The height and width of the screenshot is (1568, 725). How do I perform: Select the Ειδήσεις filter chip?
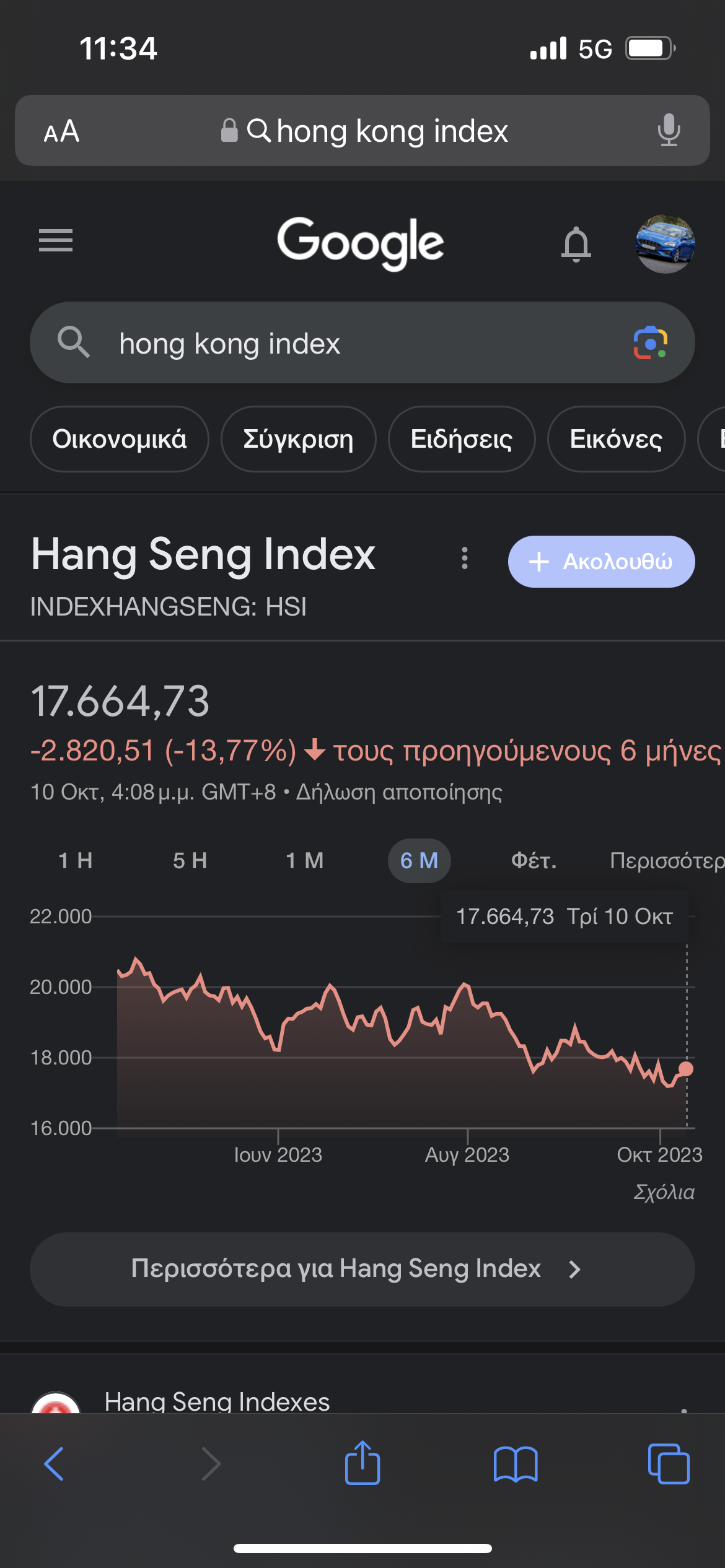[462, 439]
